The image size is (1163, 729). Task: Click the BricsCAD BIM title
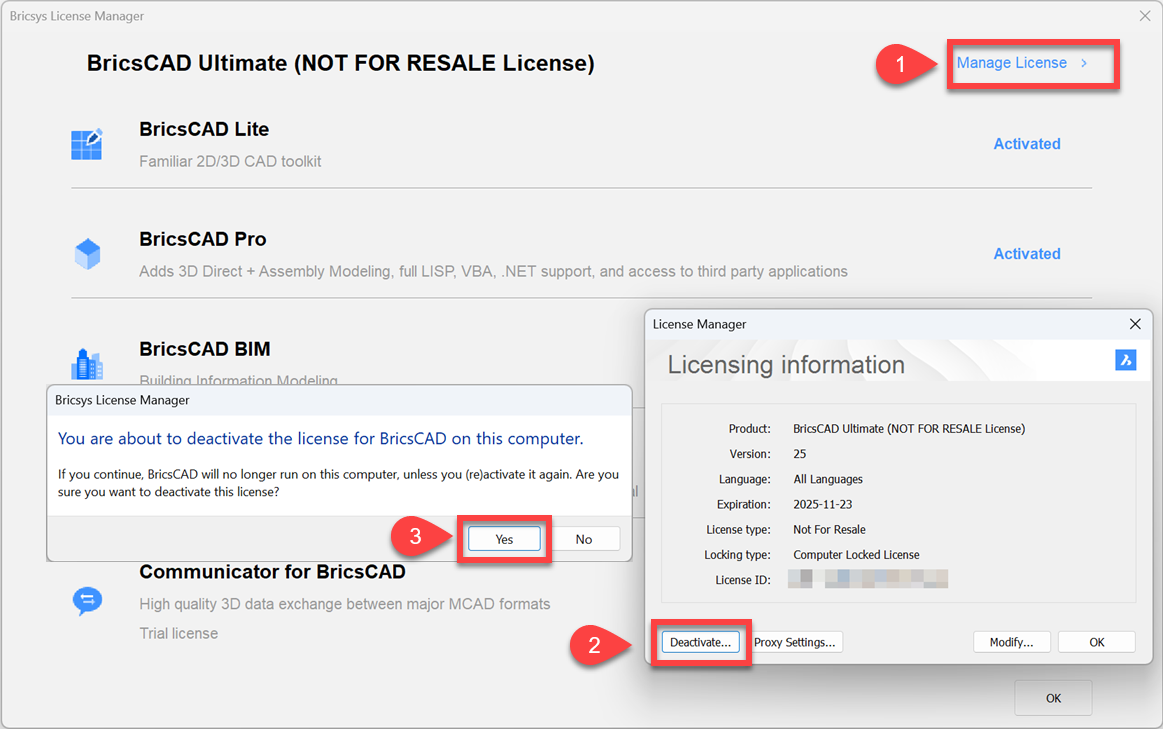pos(205,349)
